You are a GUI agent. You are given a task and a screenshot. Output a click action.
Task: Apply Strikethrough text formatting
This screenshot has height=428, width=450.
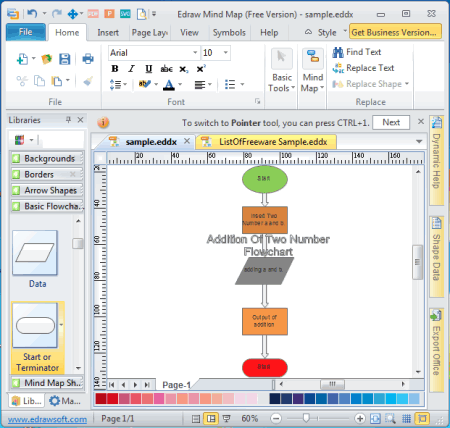pyautogui.click(x=166, y=69)
